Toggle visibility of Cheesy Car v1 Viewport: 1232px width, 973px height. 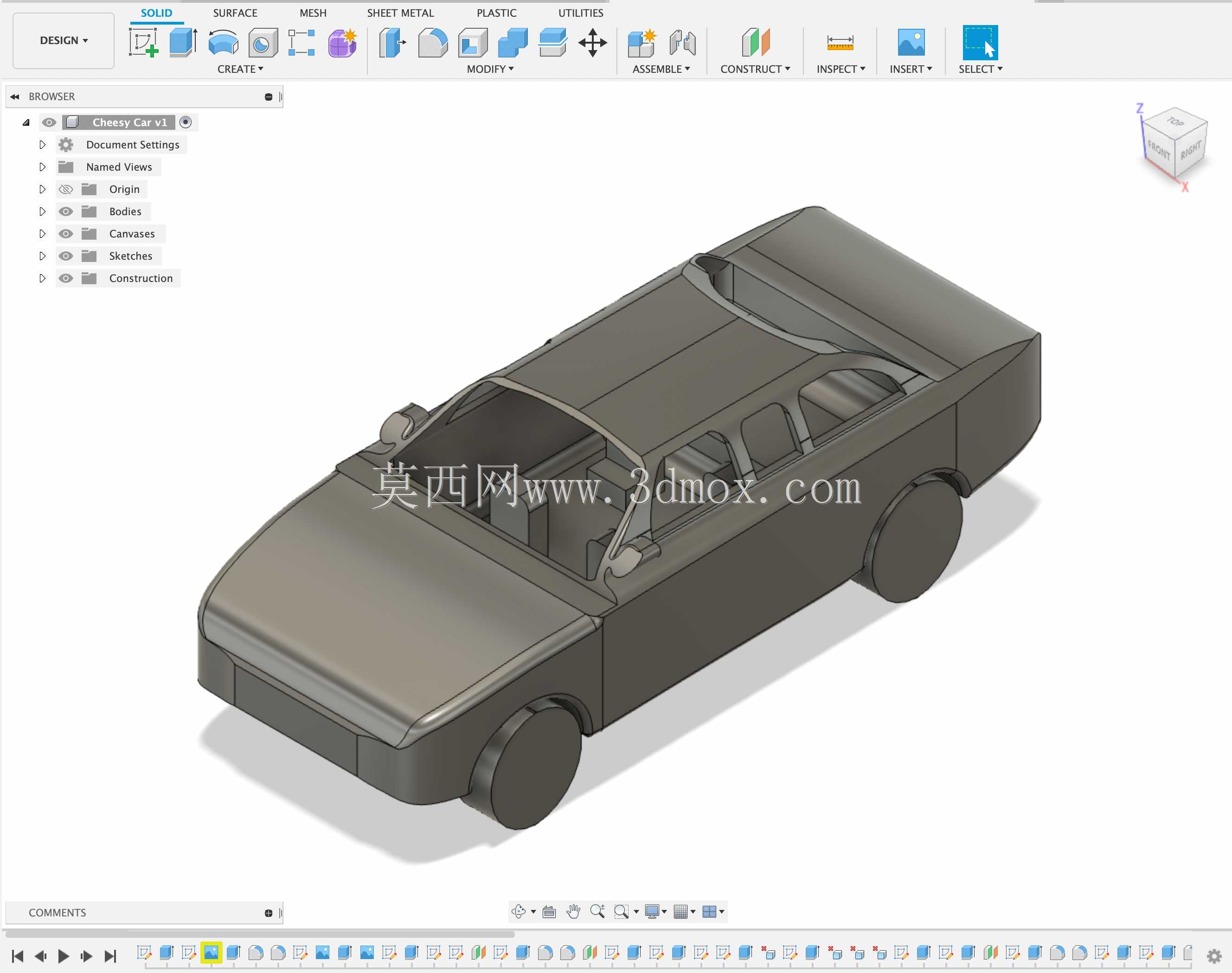[49, 122]
